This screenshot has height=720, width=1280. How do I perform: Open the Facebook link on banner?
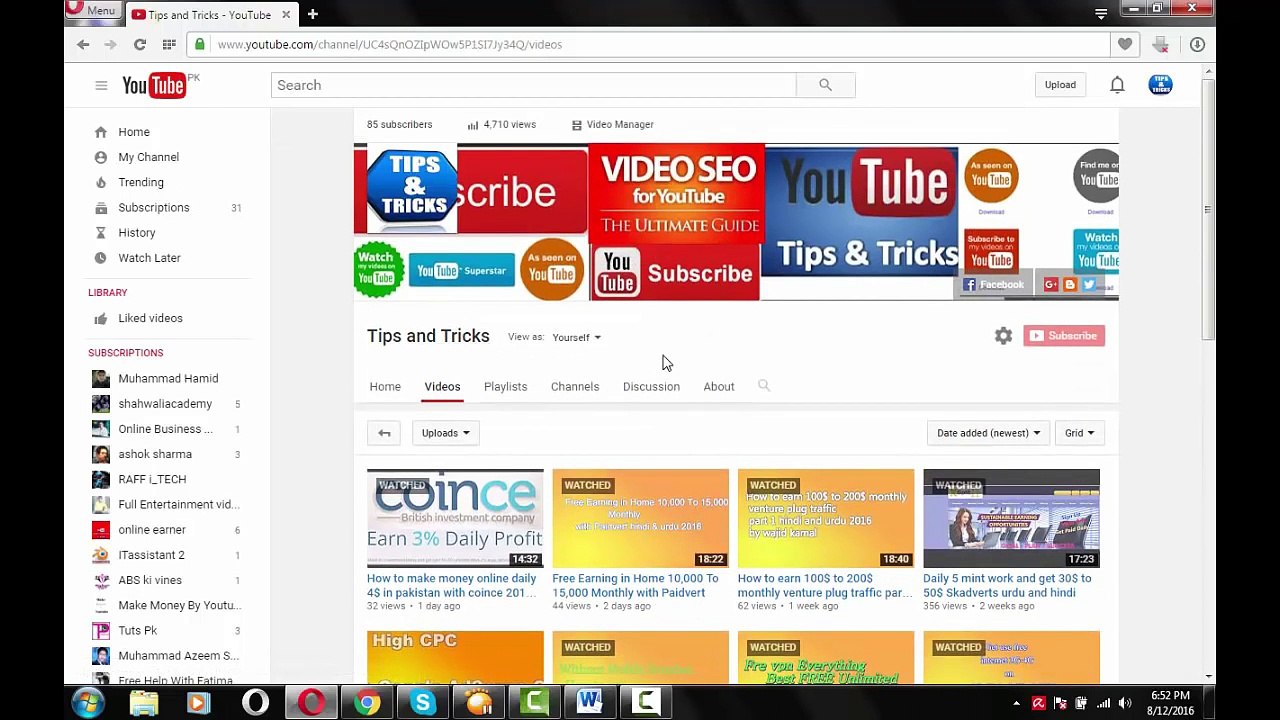pyautogui.click(x=993, y=285)
